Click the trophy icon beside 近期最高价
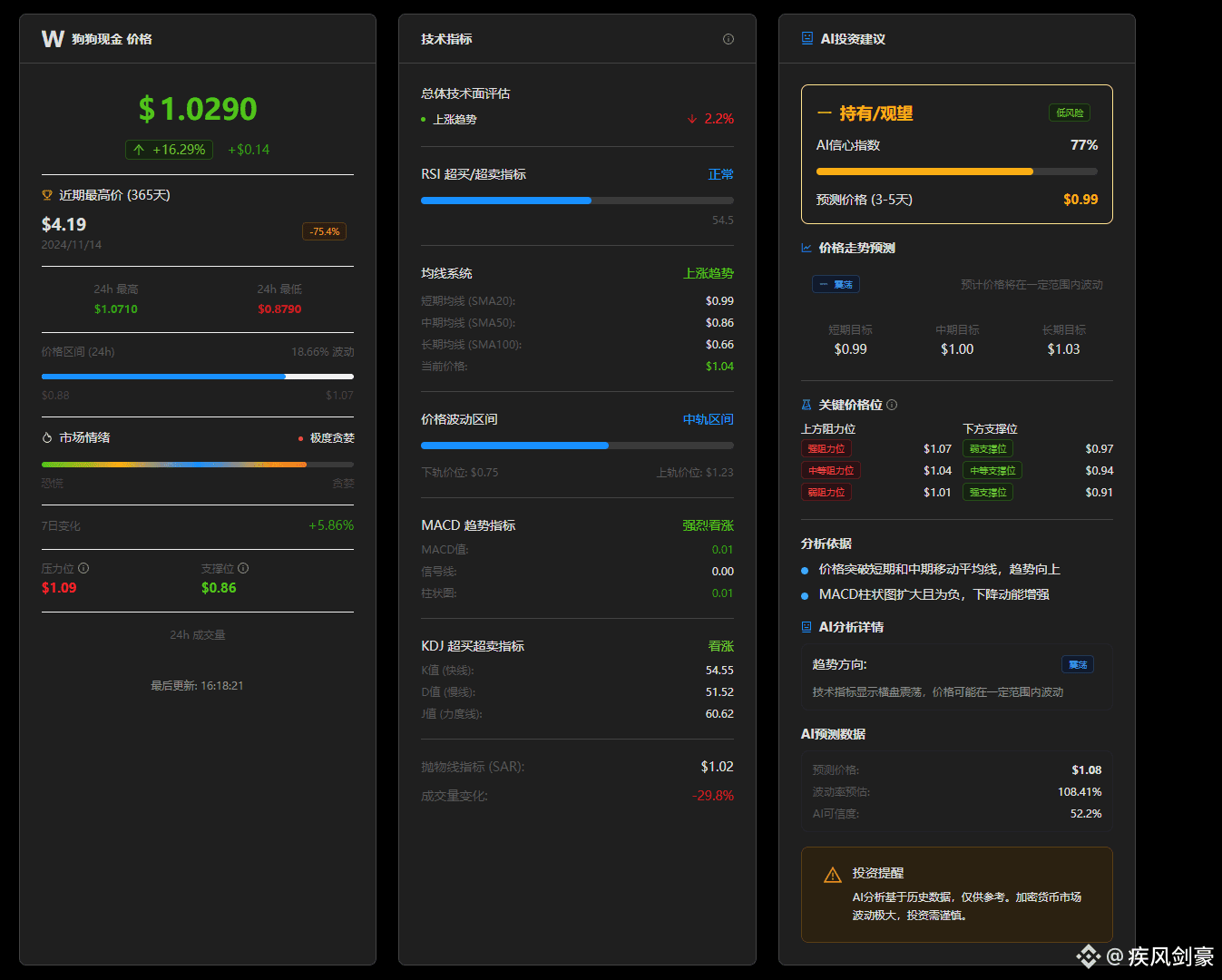Image resolution: width=1222 pixels, height=980 pixels. 47,195
